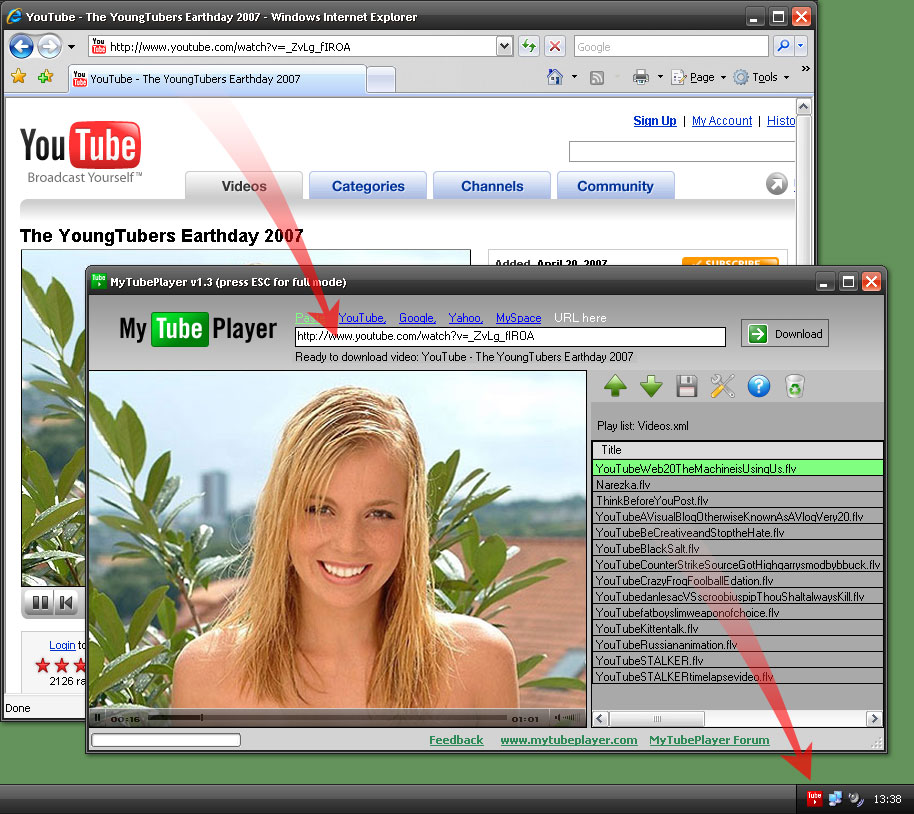Click the RSS feeds icon

(596, 78)
